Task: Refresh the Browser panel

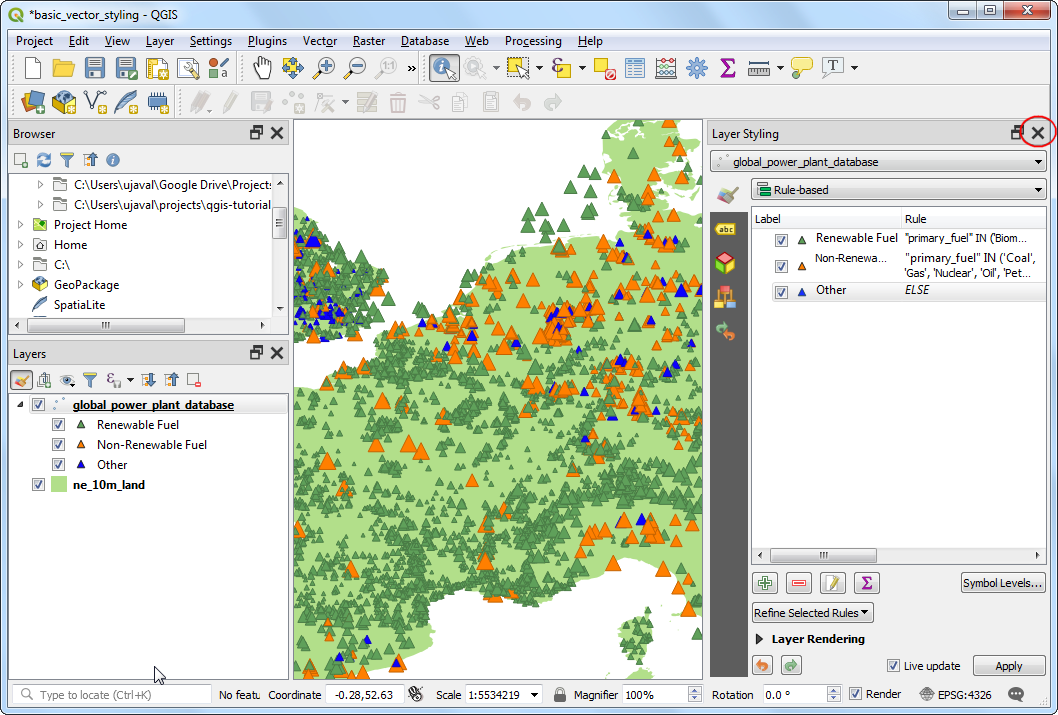Action: coord(44,160)
